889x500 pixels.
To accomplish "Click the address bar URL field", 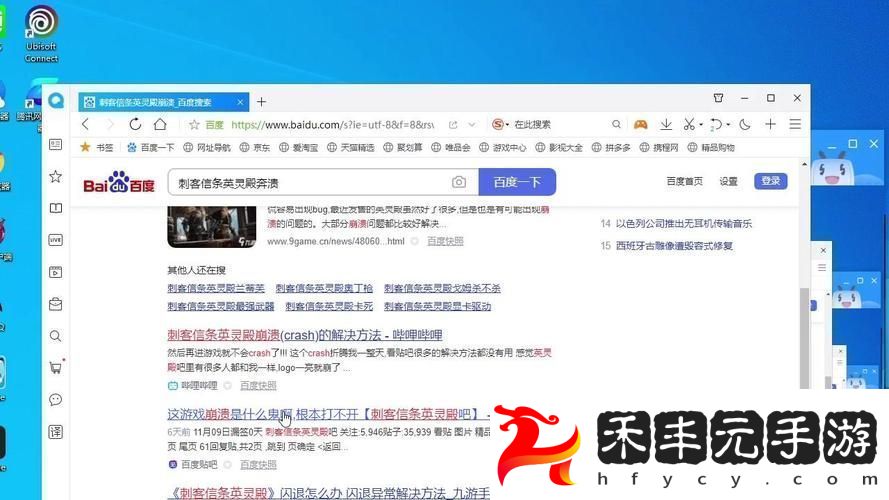I will (333, 125).
